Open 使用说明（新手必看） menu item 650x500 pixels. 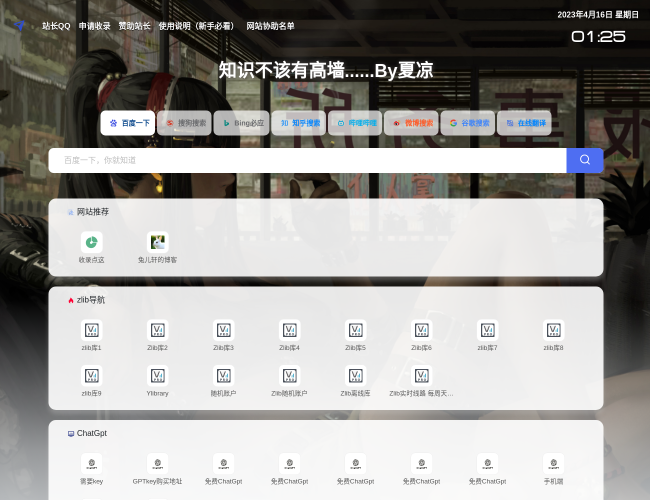198,26
